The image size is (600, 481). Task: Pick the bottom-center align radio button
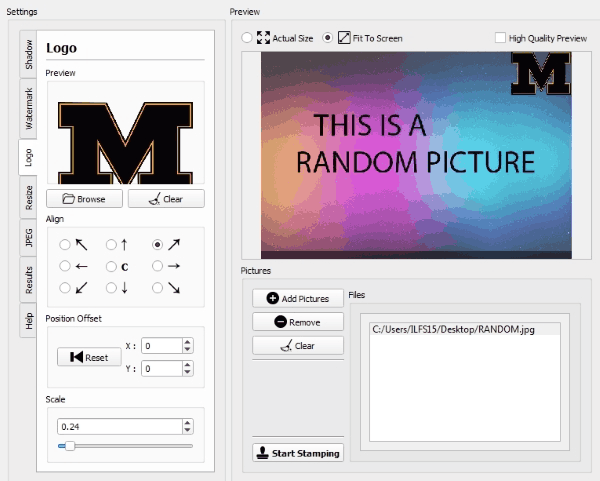pyautogui.click(x=111, y=288)
